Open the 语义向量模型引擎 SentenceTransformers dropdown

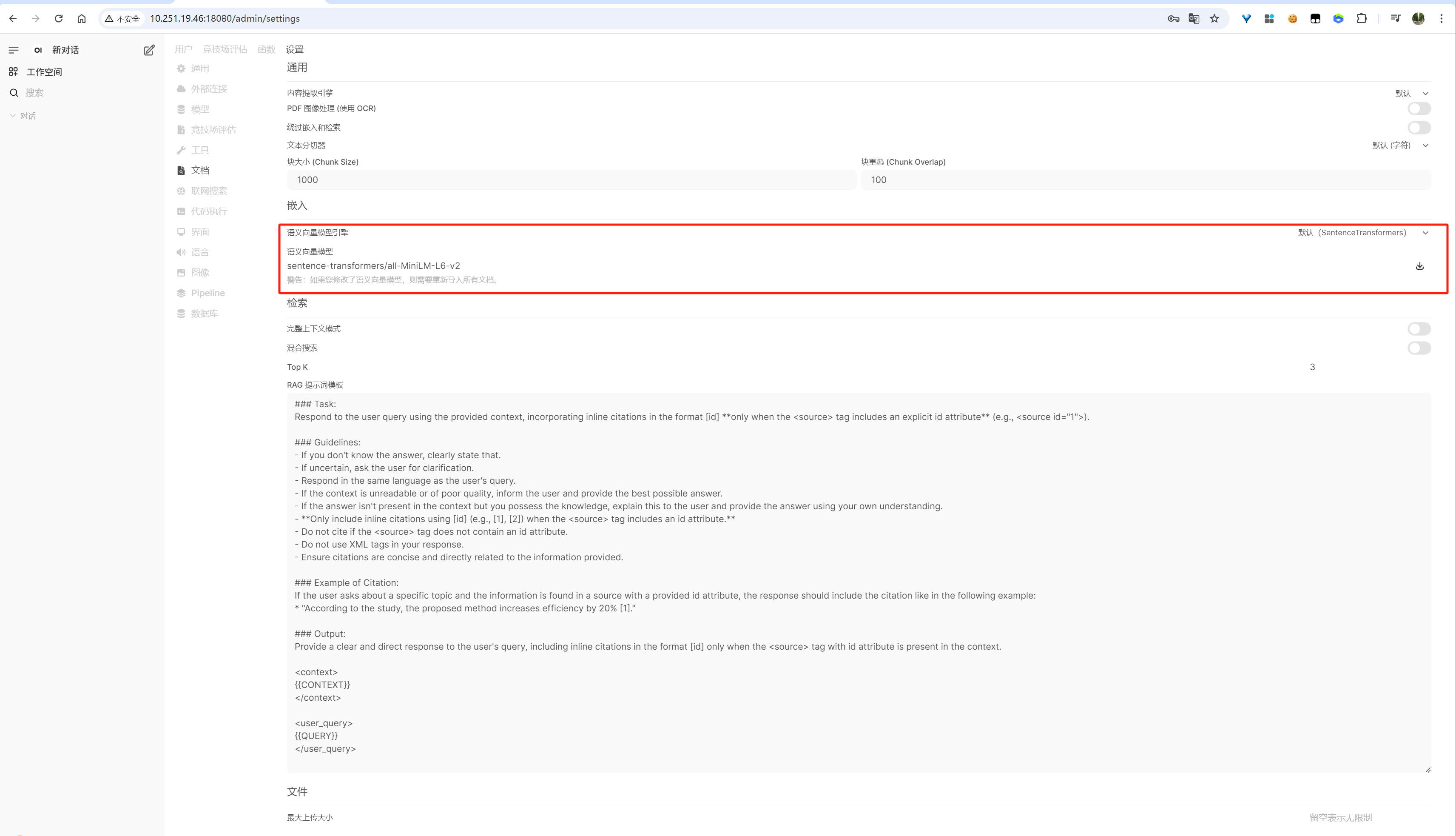coord(1362,233)
